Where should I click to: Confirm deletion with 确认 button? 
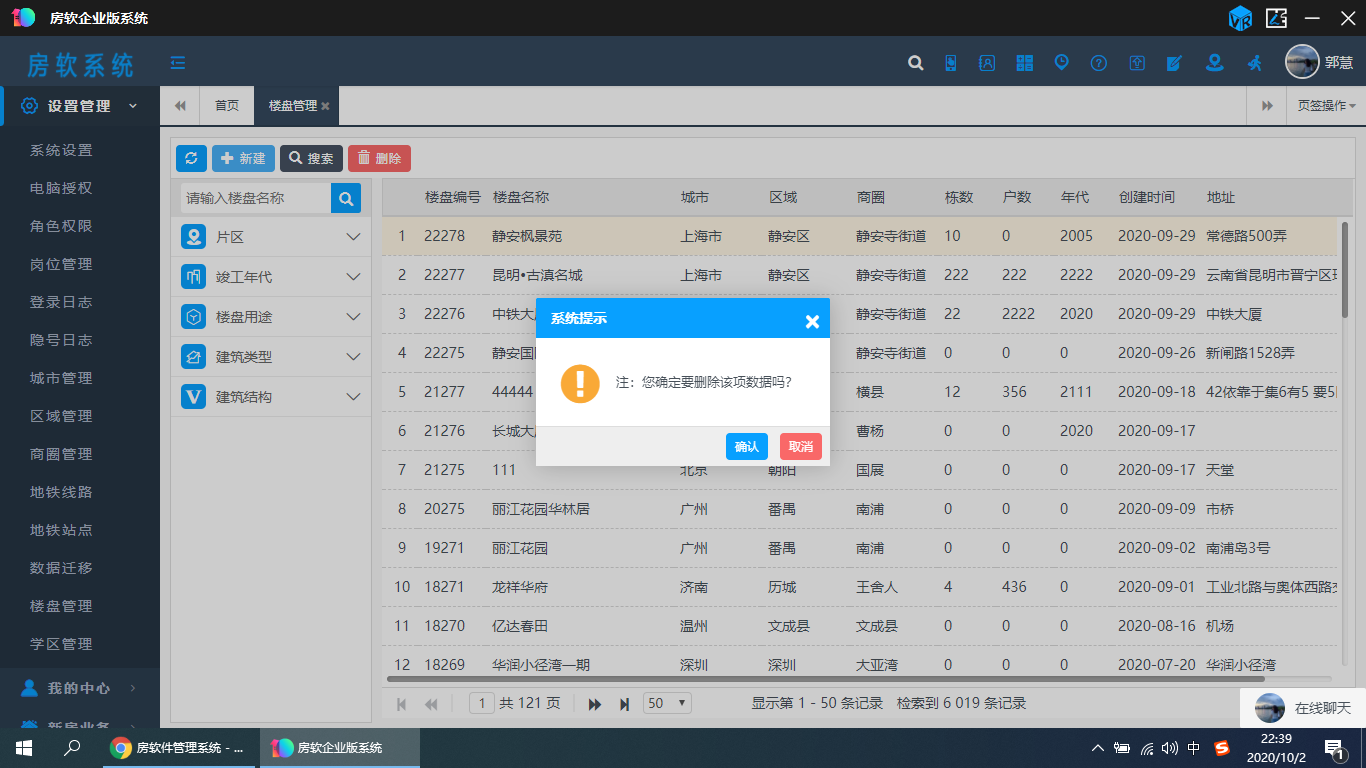point(747,446)
